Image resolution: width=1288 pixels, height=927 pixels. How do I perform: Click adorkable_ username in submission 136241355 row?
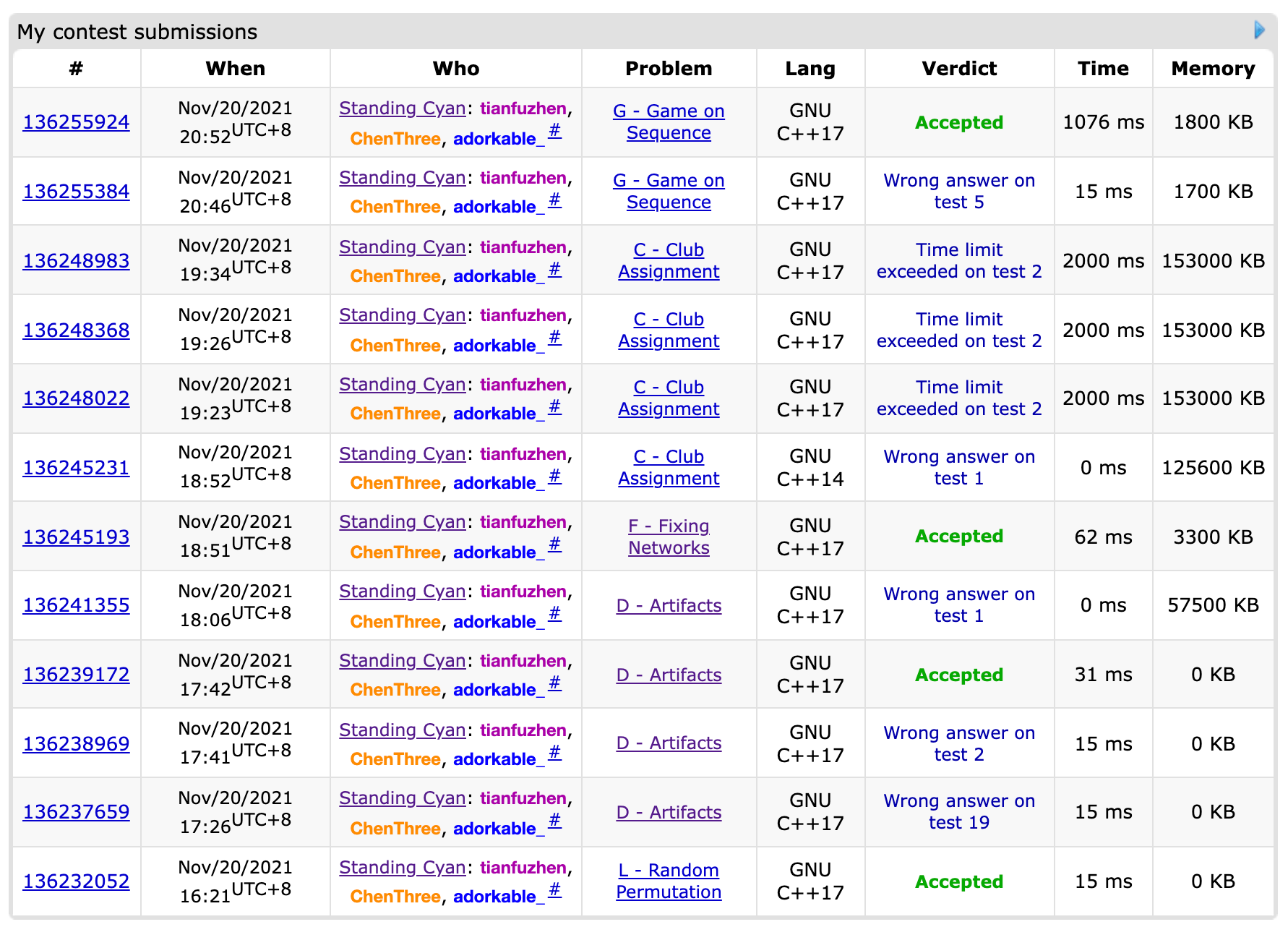pos(499,622)
